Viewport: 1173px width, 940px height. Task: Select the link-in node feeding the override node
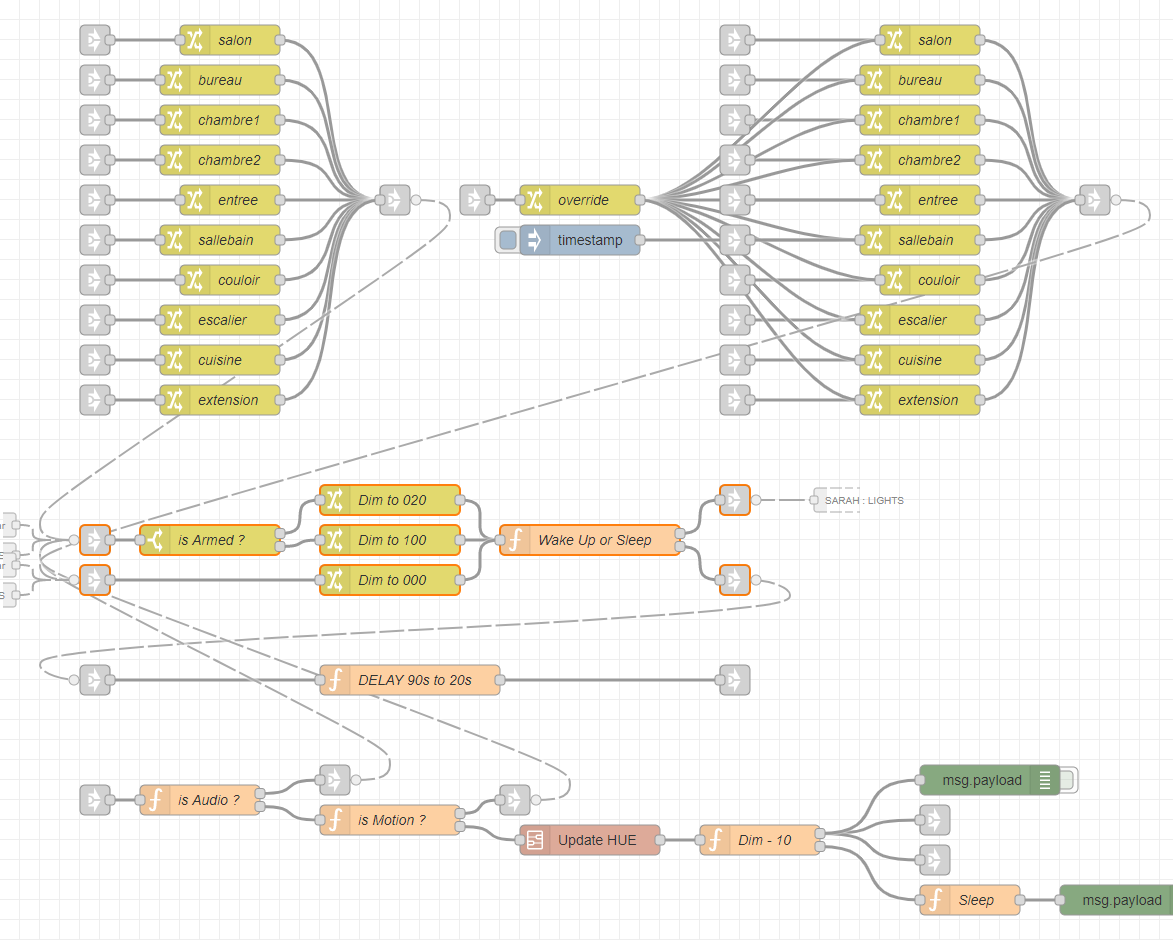[474, 200]
